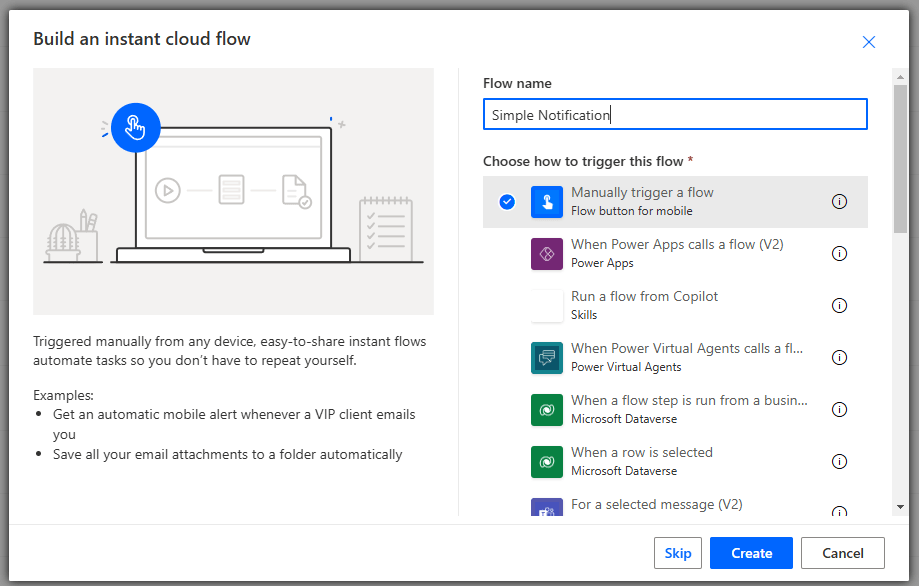Click the Flow button for mobile icon
Viewport: 919px width, 586px height.
(x=547, y=202)
